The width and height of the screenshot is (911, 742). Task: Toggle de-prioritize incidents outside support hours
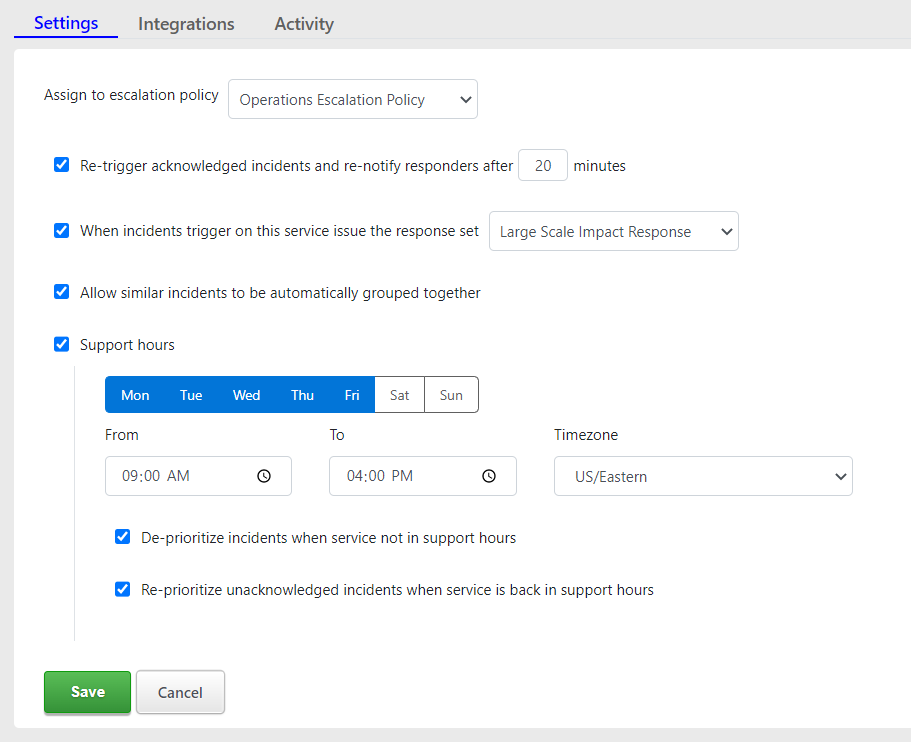click(x=123, y=537)
